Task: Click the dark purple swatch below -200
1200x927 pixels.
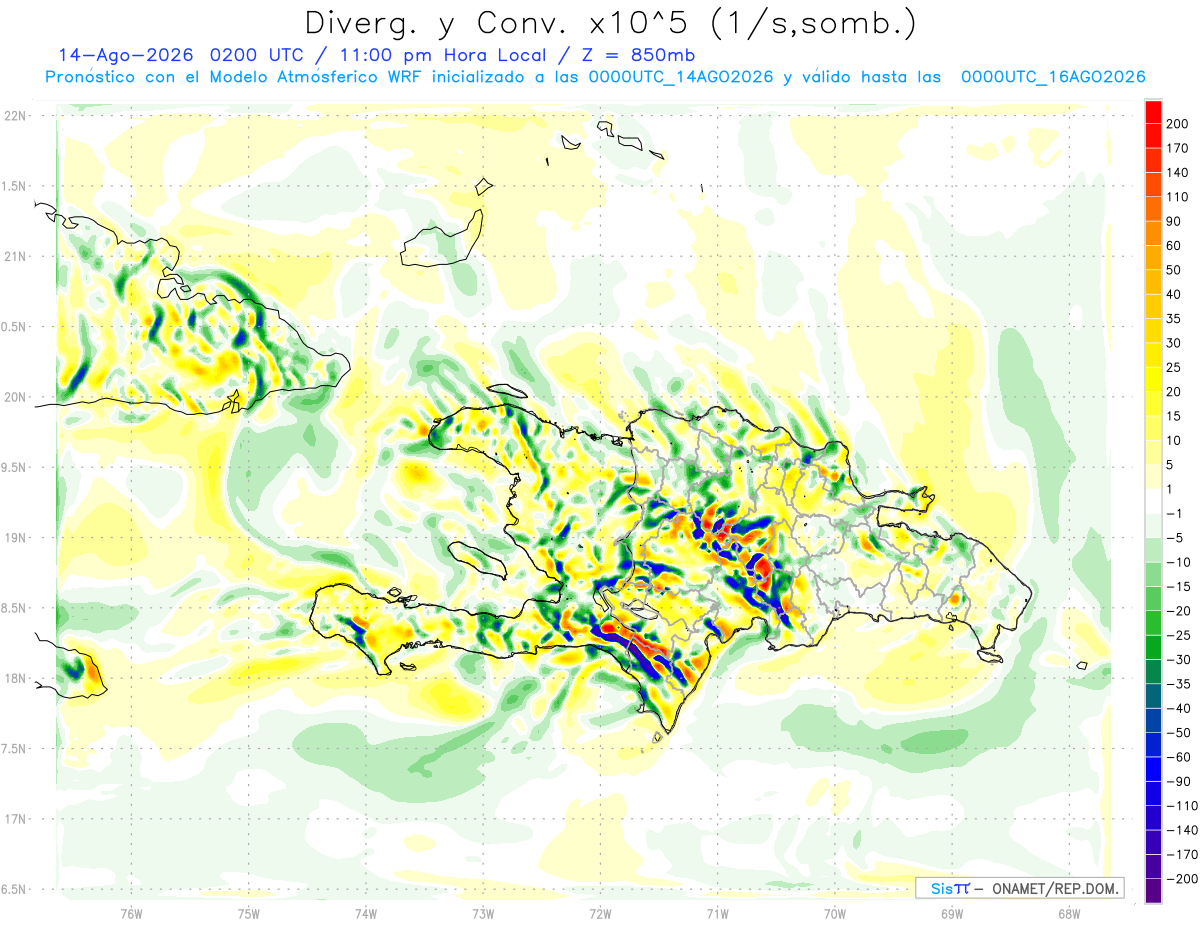Action: pos(1153,891)
